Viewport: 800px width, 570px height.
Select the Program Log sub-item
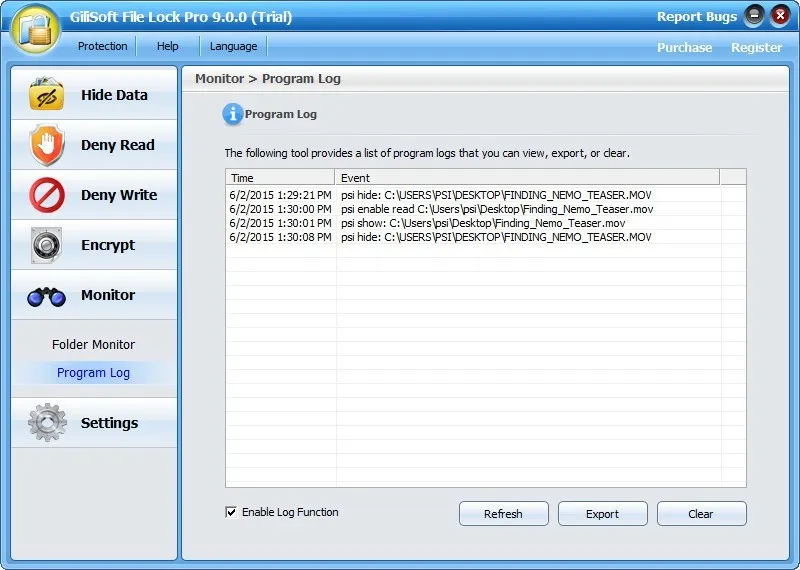tap(93, 373)
